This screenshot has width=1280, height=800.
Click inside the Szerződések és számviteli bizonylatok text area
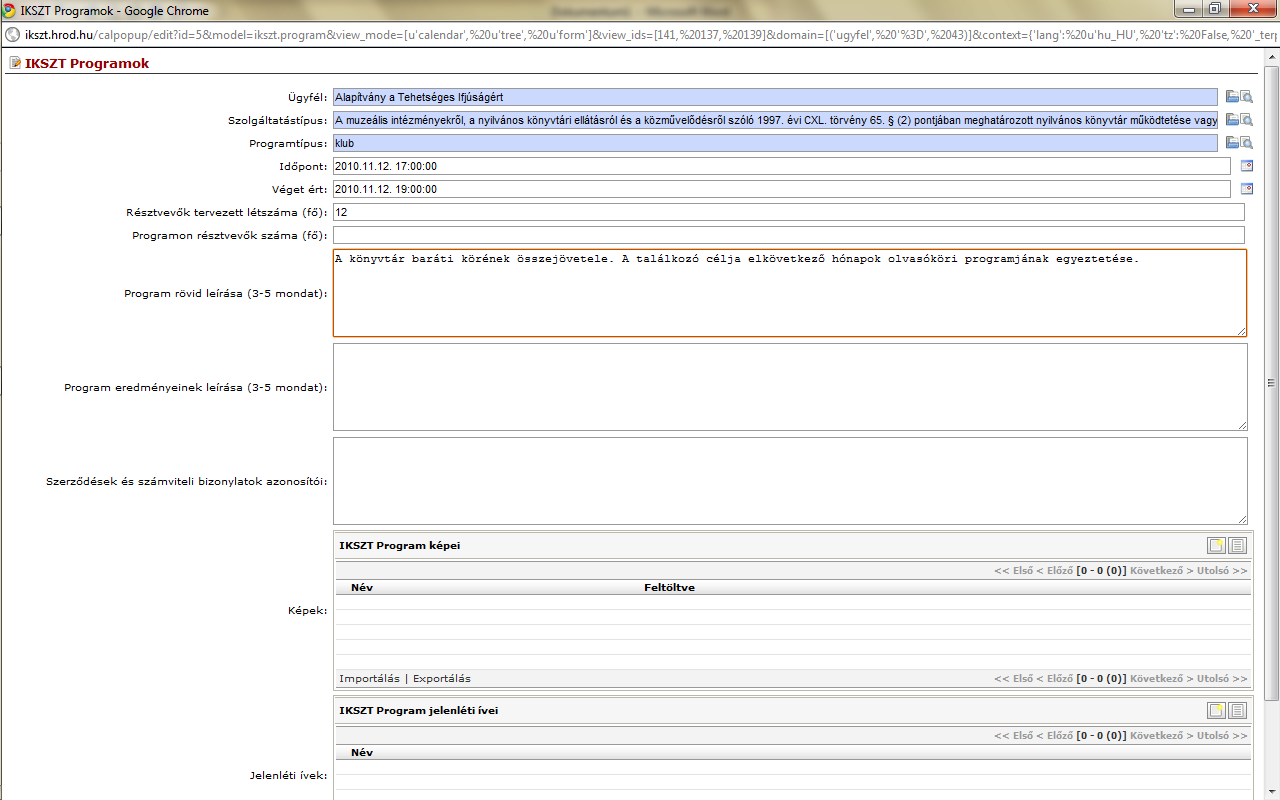(x=790, y=481)
